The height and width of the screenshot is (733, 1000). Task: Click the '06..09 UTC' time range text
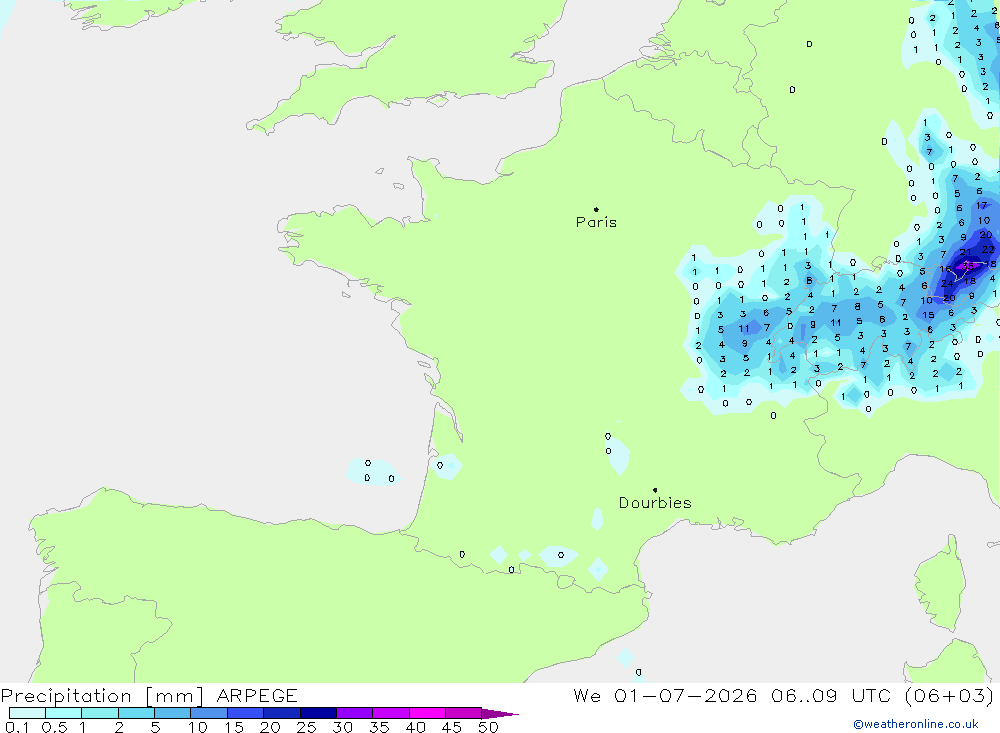(830, 695)
